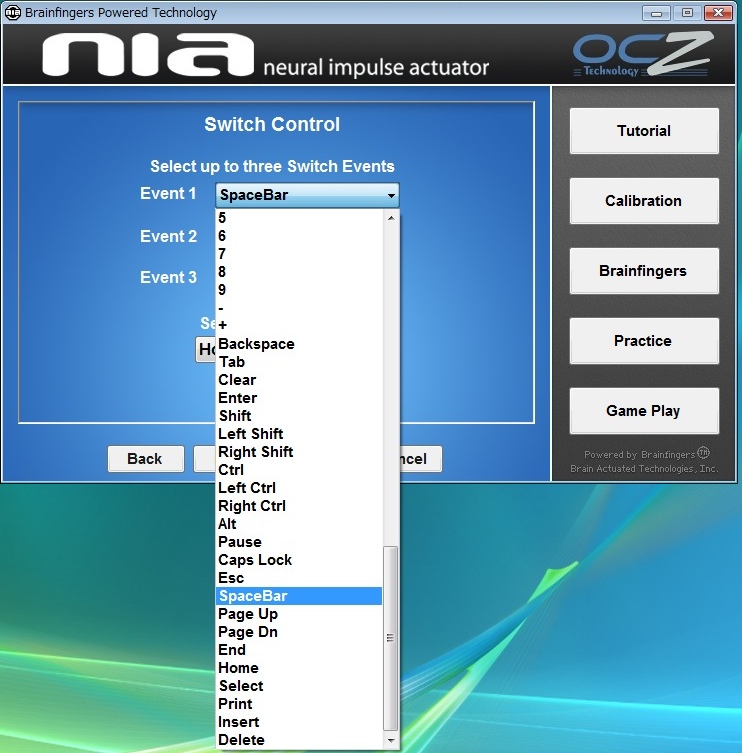Click the dropdown list scroll down arrow

click(391, 740)
